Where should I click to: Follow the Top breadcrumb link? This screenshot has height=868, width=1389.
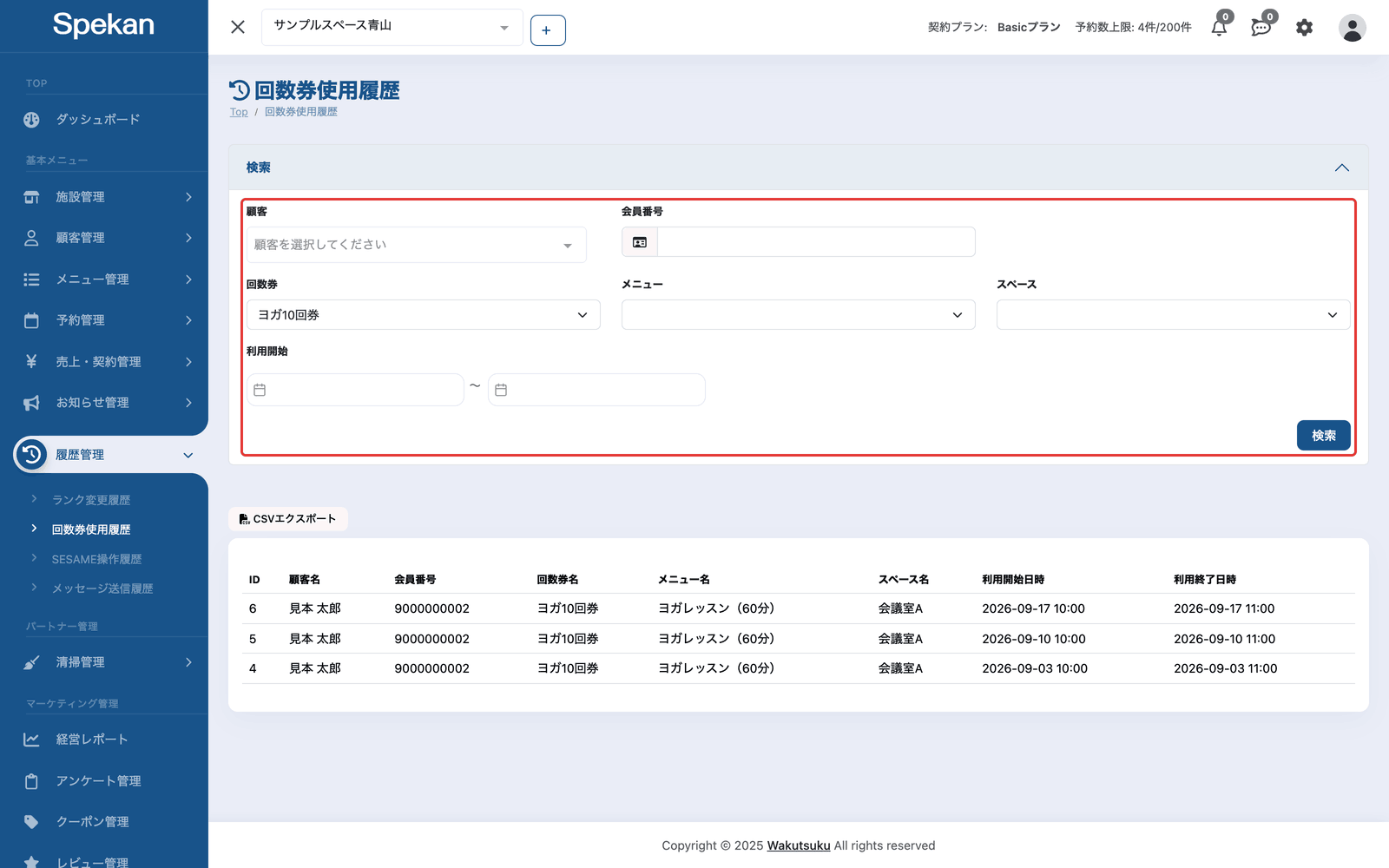[x=239, y=112]
